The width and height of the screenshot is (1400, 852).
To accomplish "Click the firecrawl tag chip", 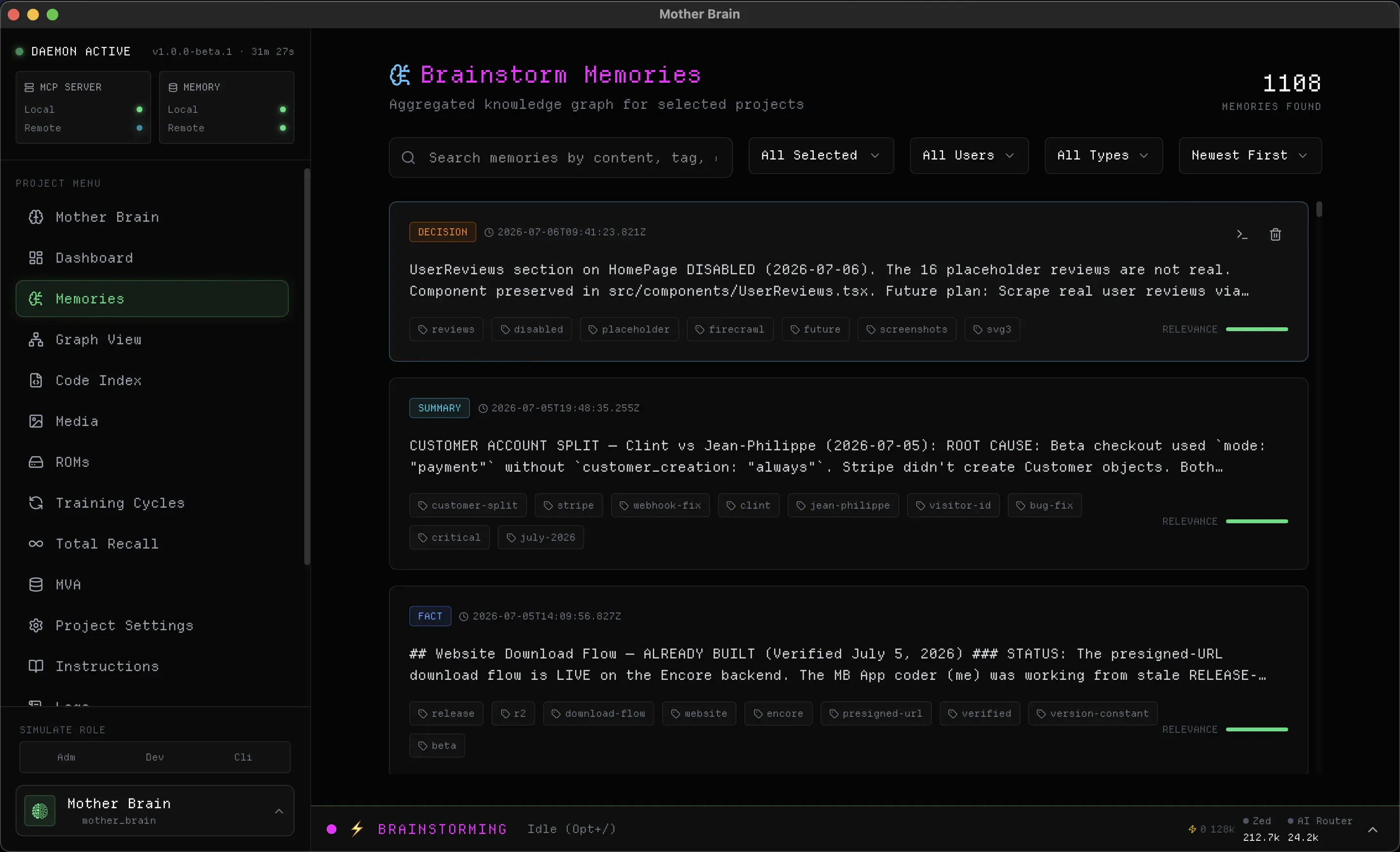I will 730,329.
